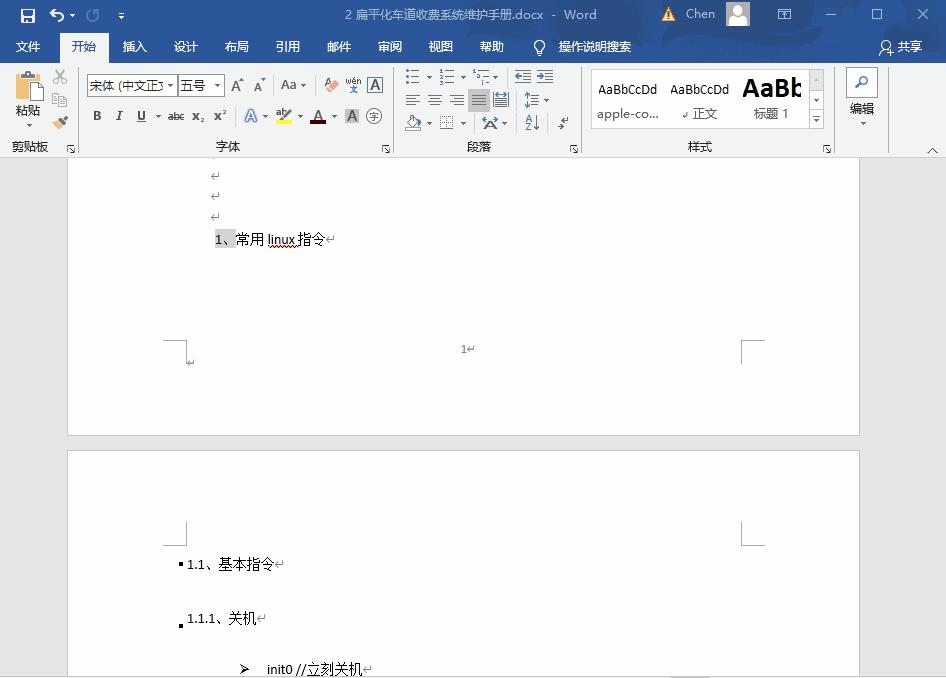946x678 pixels.
Task: Apply superscript formatting
Action: (219, 116)
